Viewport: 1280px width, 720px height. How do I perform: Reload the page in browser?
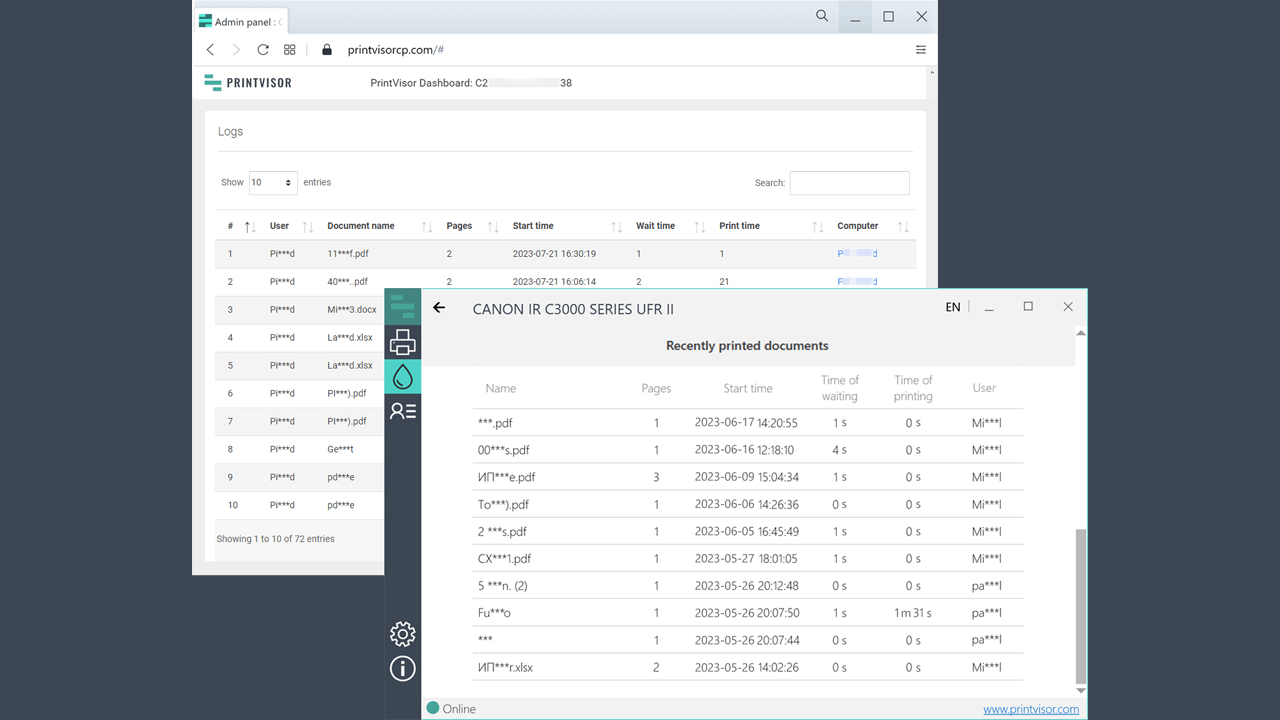[263, 50]
